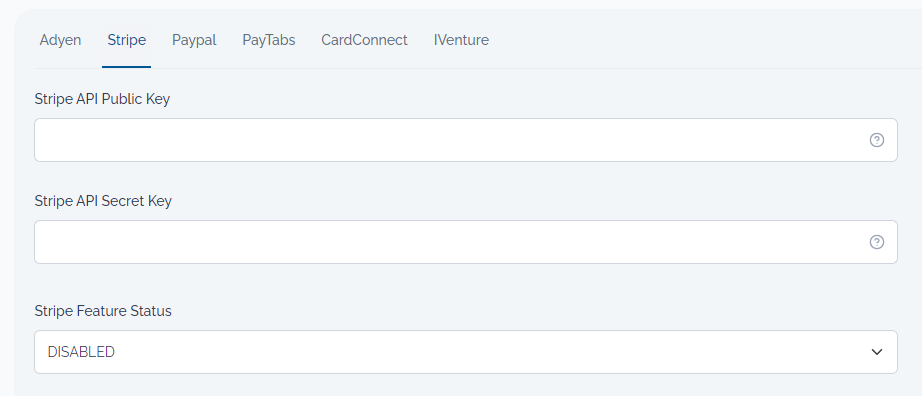Screen dimensions: 922x396
Task: Show help for Stripe API Public Key
Action: pyautogui.click(x=877, y=140)
